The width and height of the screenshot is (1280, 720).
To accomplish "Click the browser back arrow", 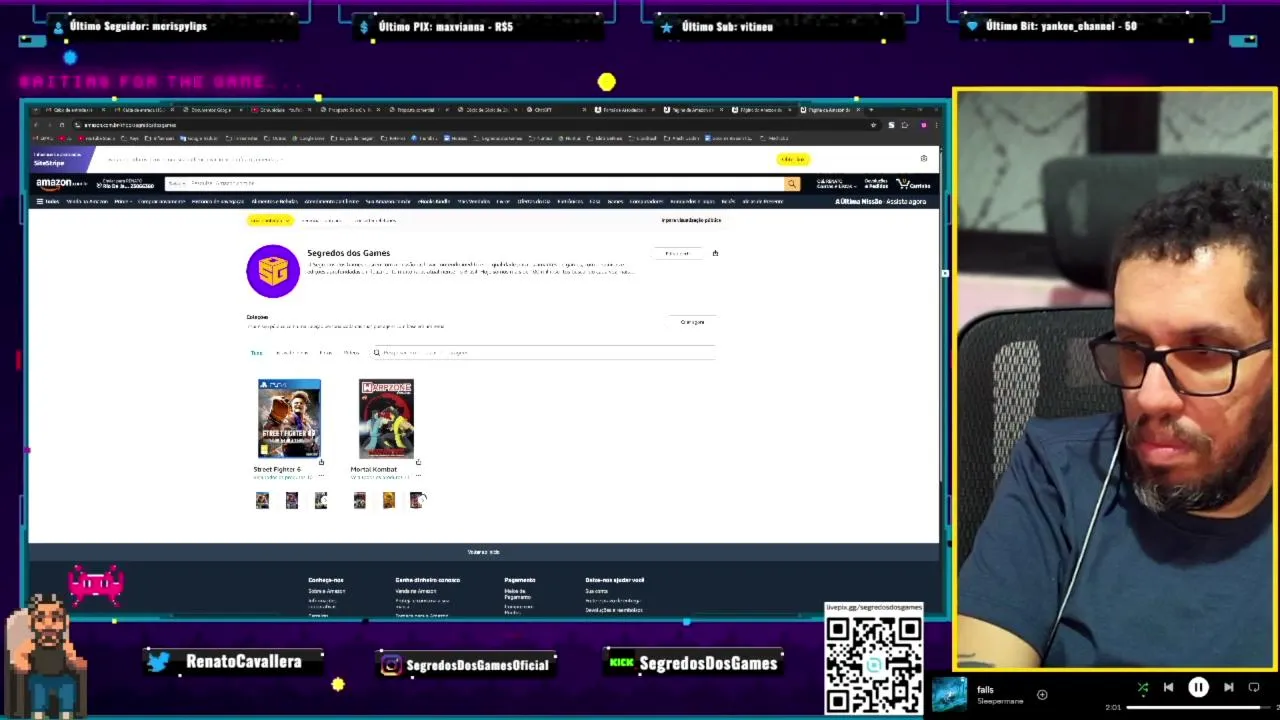I will tap(36, 125).
